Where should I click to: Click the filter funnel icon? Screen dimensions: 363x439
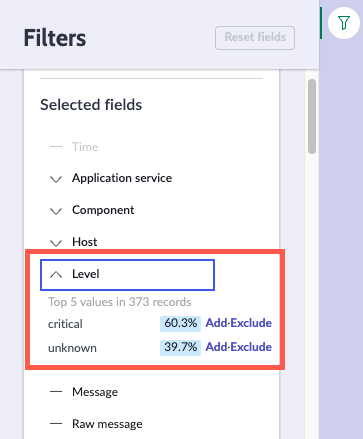[x=344, y=23]
